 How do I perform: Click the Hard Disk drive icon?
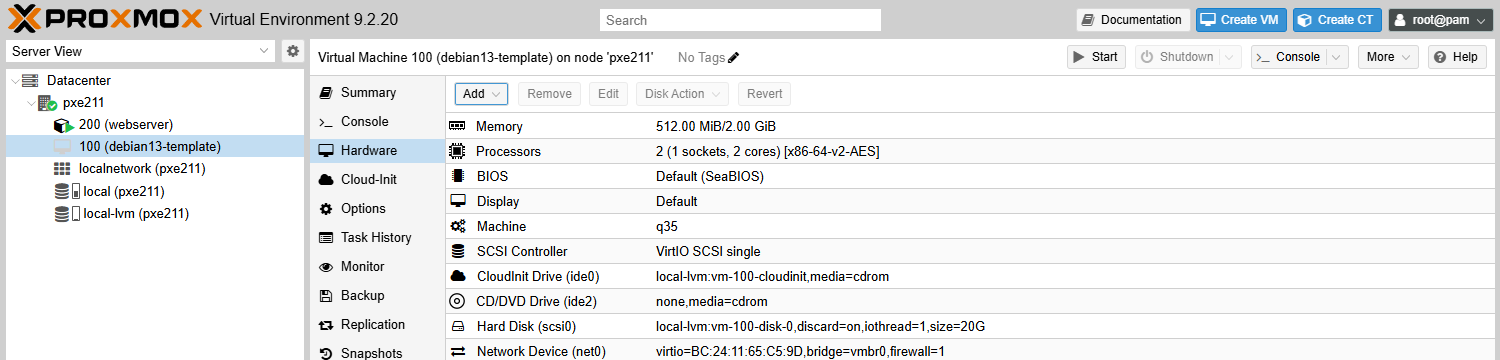(458, 326)
